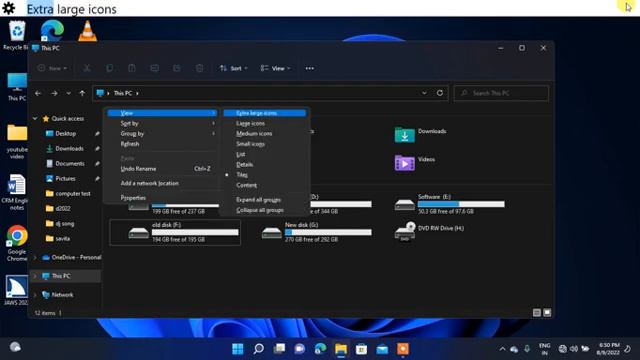Open the See more three-dots menu
This screenshot has width=640, height=360.
coord(310,68)
